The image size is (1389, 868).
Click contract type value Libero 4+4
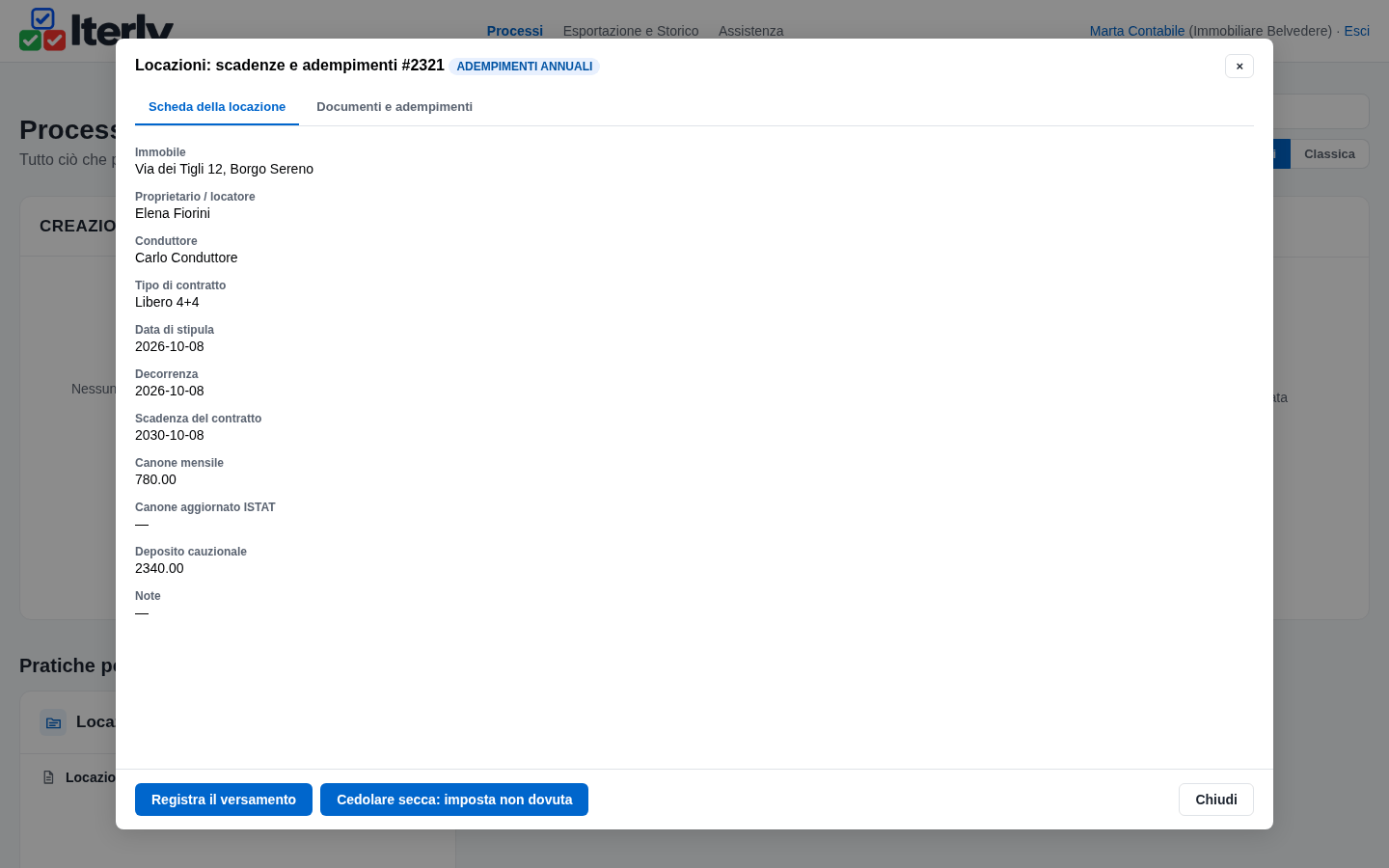(x=167, y=302)
